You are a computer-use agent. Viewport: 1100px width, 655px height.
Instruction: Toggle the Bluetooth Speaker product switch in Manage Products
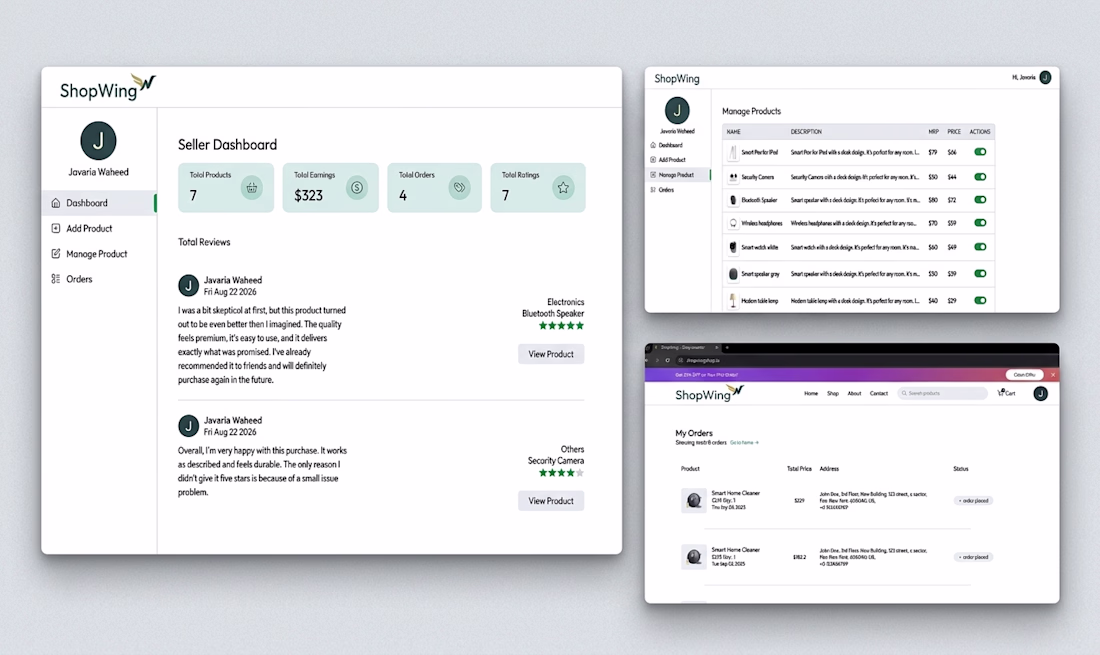[980, 200]
